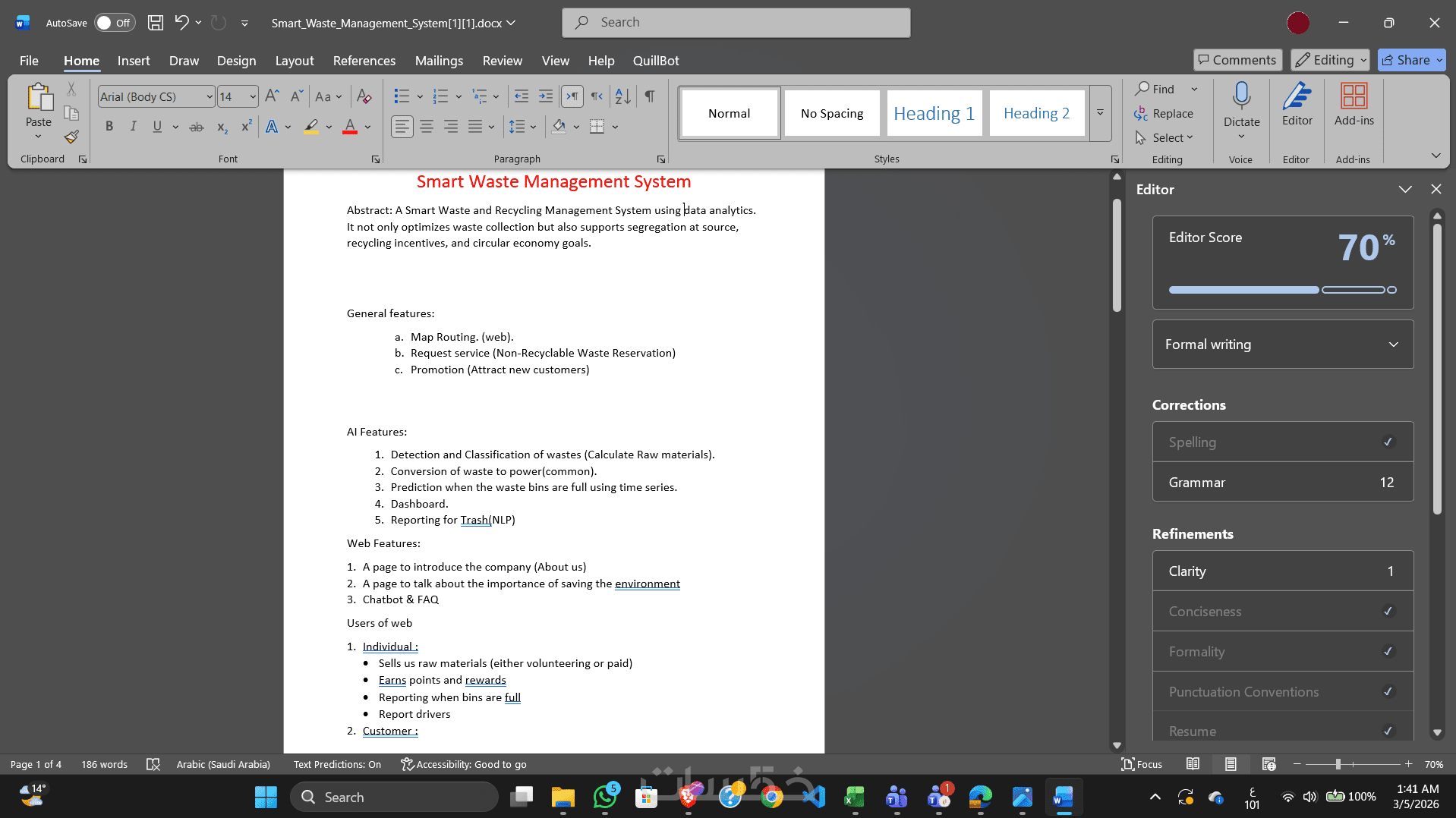
Task: Open line and paragraph spacing options
Action: 522,127
